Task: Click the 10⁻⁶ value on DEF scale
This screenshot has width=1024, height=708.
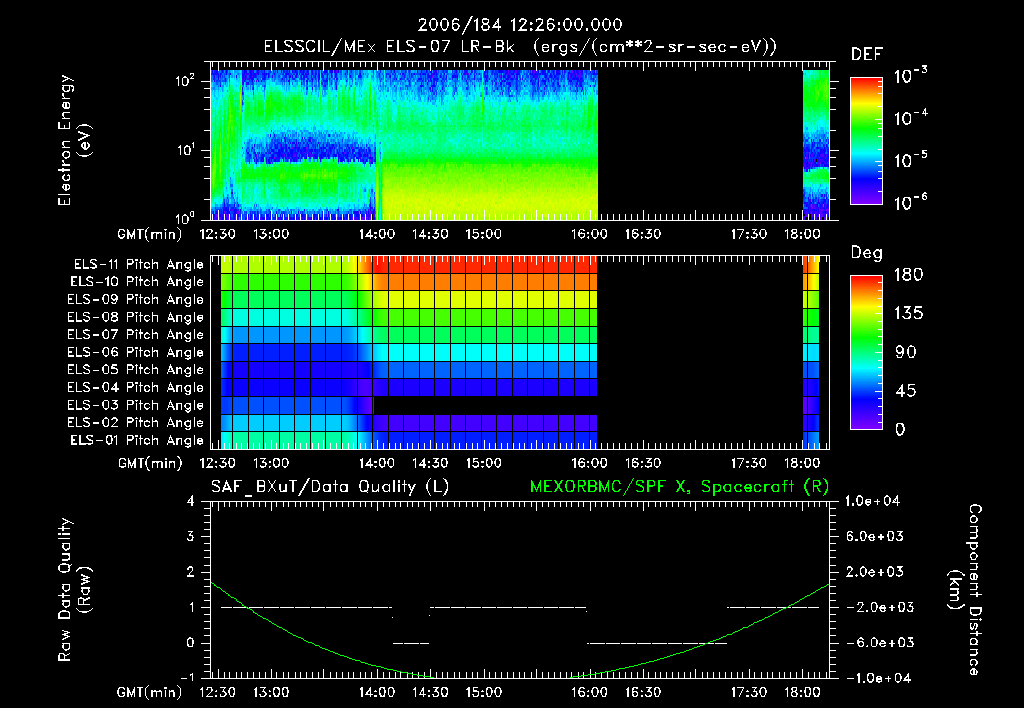Action: click(x=910, y=202)
